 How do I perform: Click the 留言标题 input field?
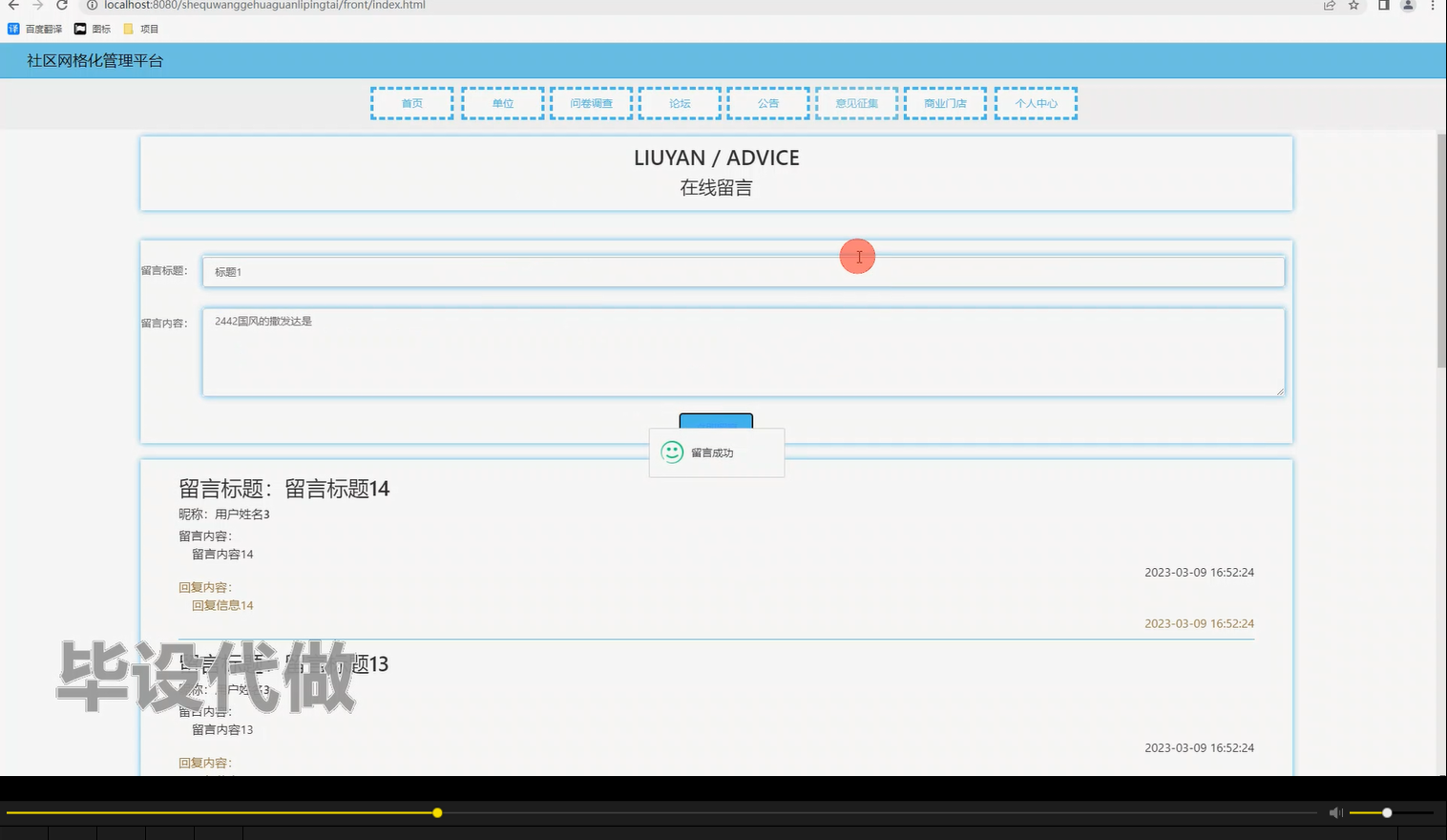click(x=744, y=272)
